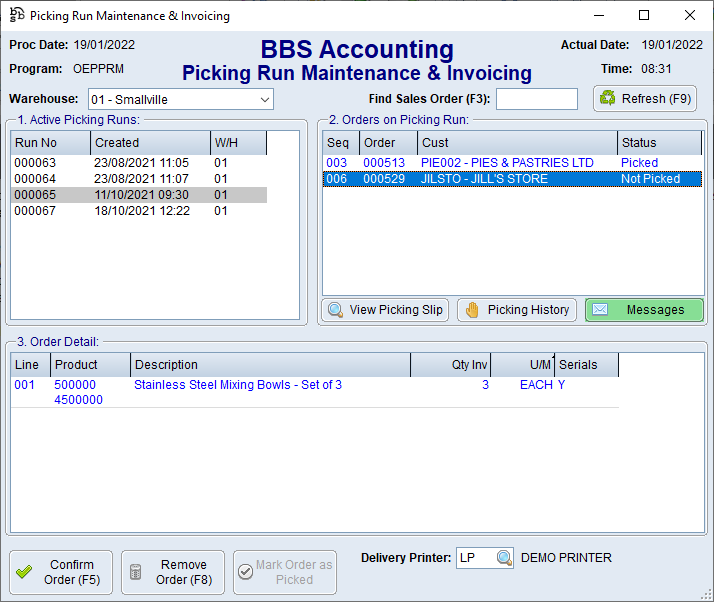Viewport: 714px width, 602px height.
Task: Open Messages envelope button
Action: tap(644, 310)
